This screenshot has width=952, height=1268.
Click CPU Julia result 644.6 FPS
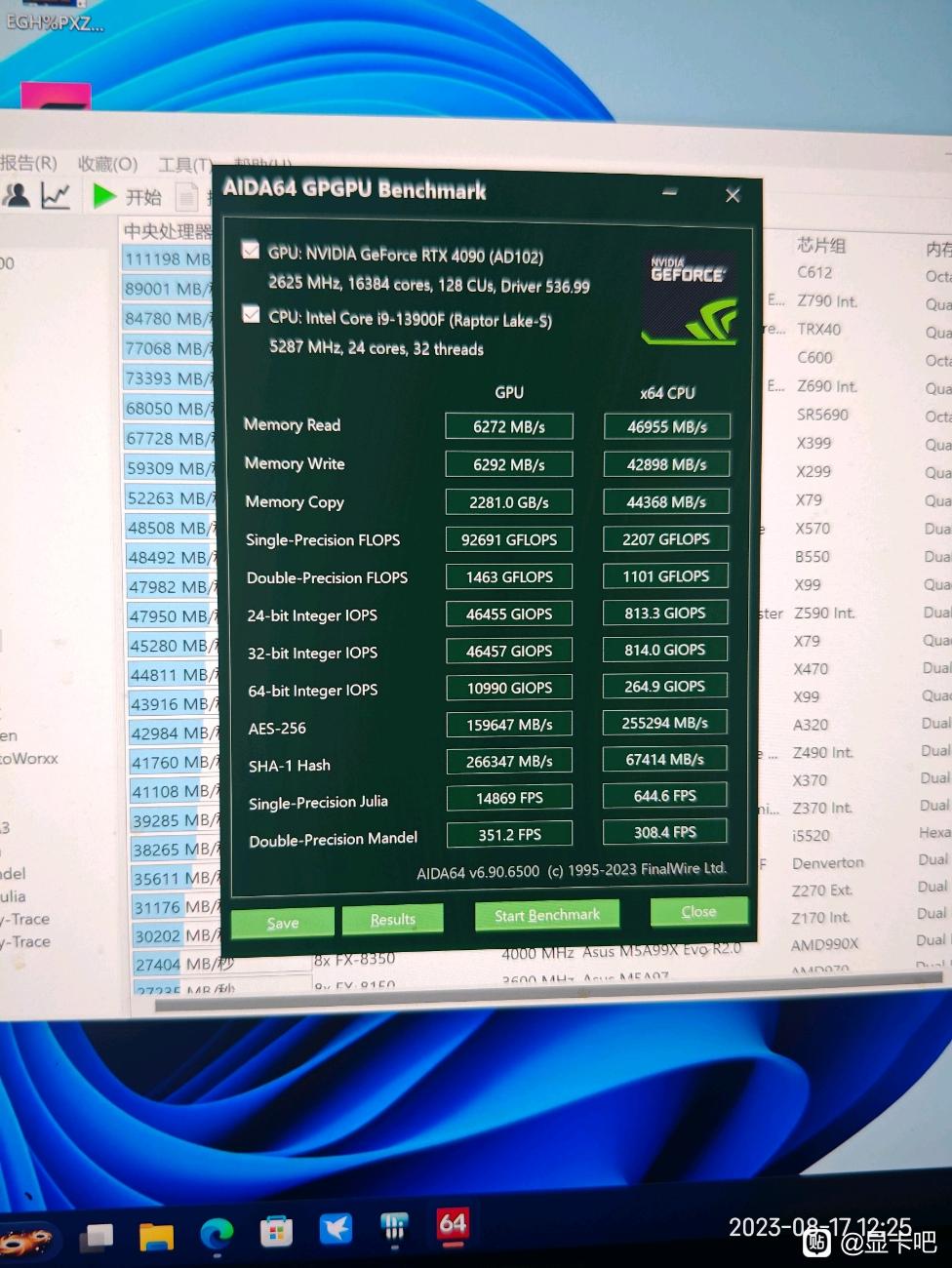(665, 796)
